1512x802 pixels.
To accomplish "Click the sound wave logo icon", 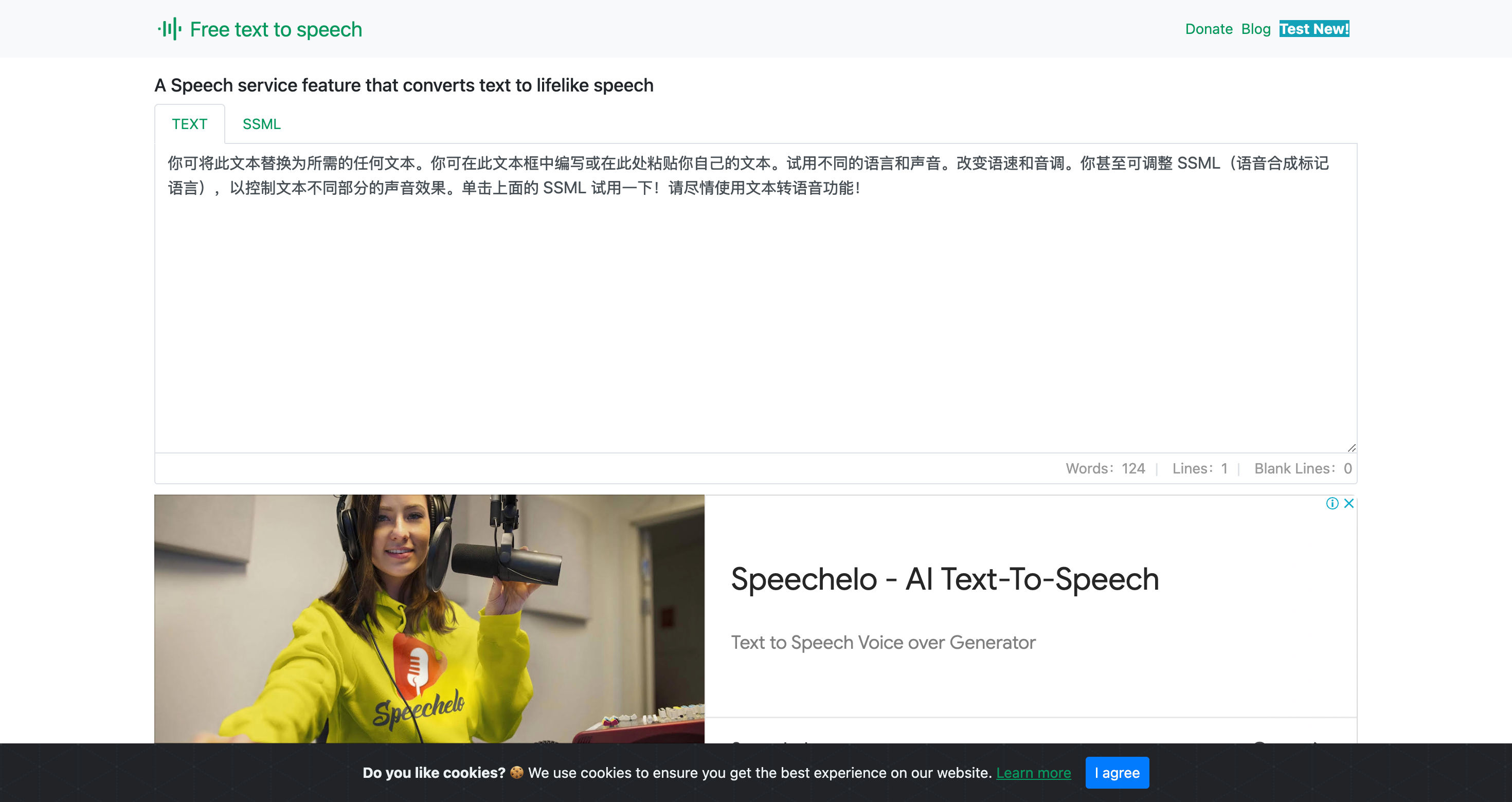I will [170, 29].
